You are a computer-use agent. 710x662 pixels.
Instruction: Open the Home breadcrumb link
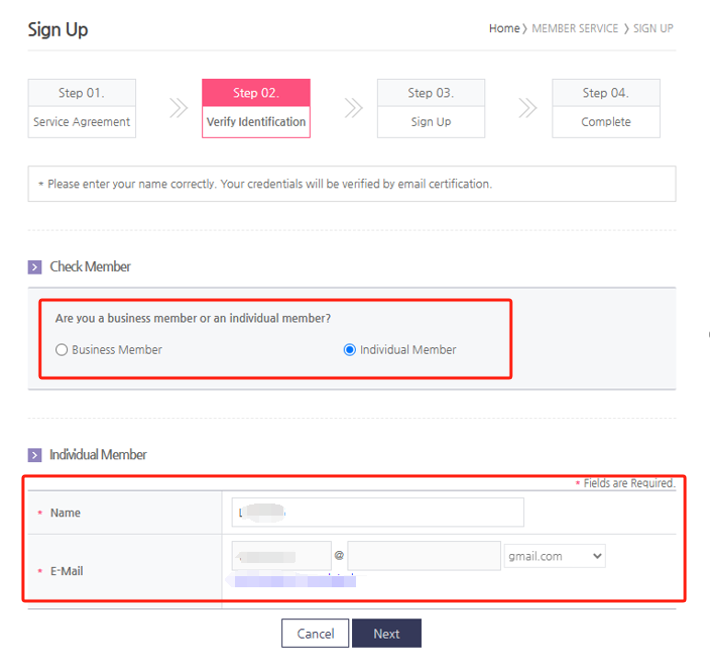tap(504, 29)
